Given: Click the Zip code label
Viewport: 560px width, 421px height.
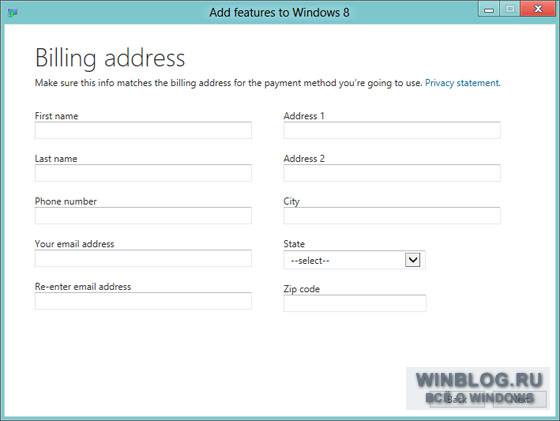Looking at the screenshot, I should pyautogui.click(x=301, y=289).
